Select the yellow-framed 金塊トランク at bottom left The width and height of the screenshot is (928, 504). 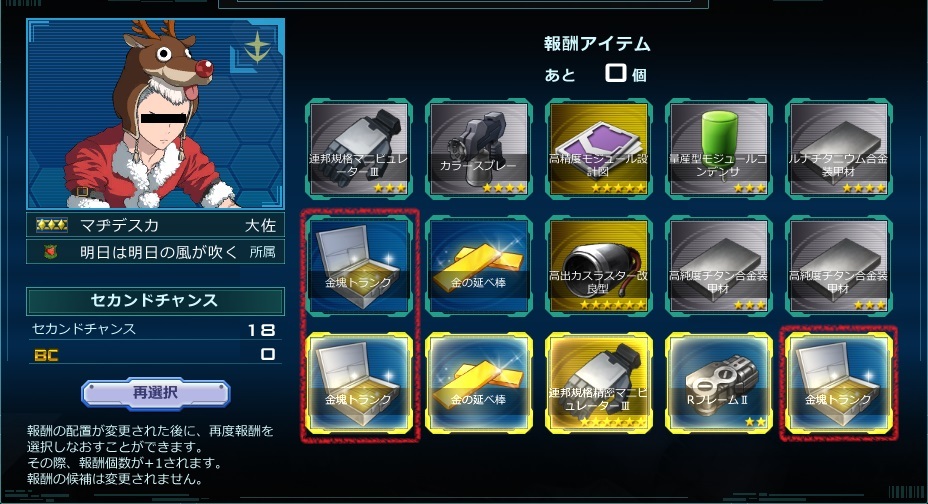(x=359, y=383)
